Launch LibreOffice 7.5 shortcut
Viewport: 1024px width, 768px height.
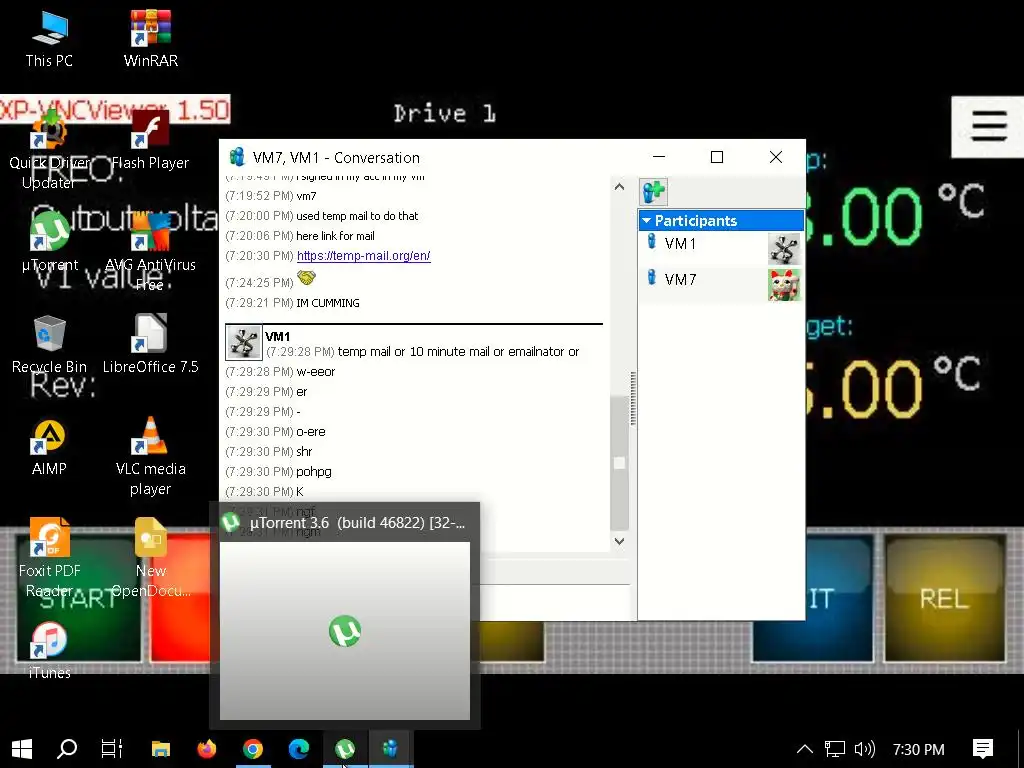coord(150,345)
